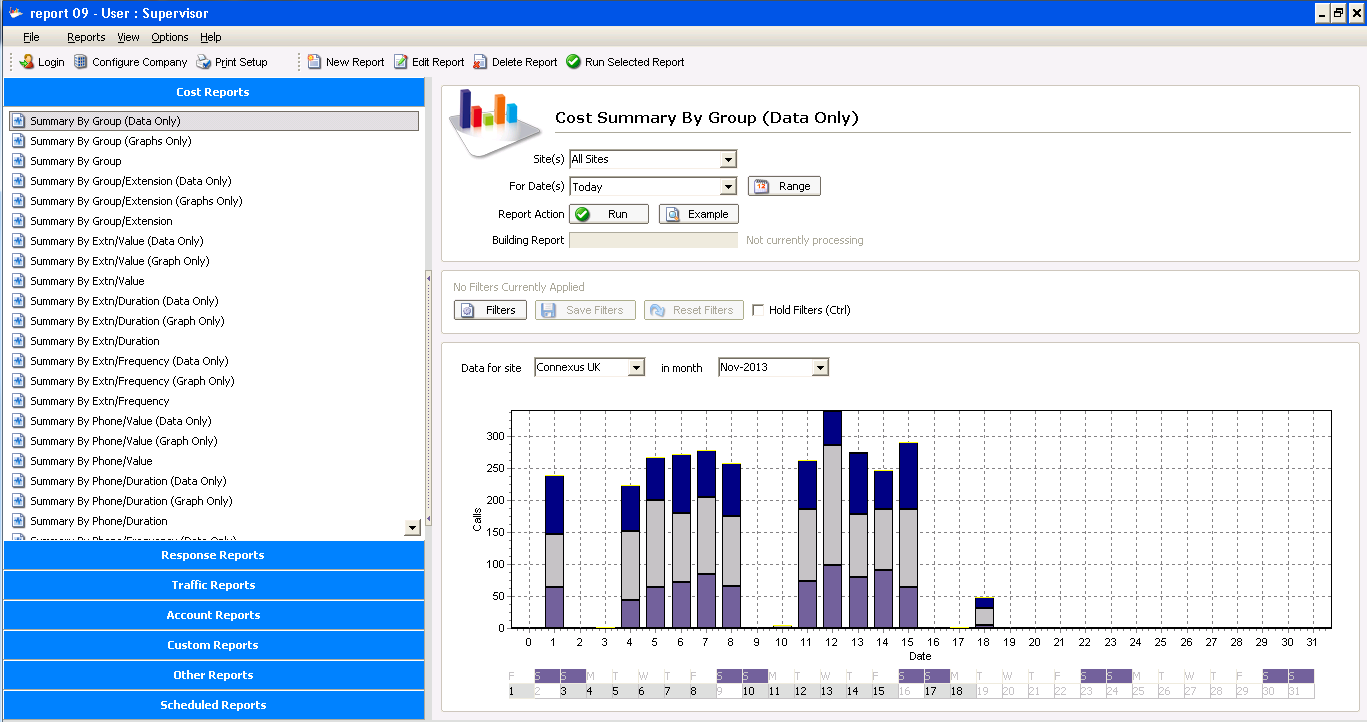
Task: Expand the Custom Reports section
Action: click(214, 645)
